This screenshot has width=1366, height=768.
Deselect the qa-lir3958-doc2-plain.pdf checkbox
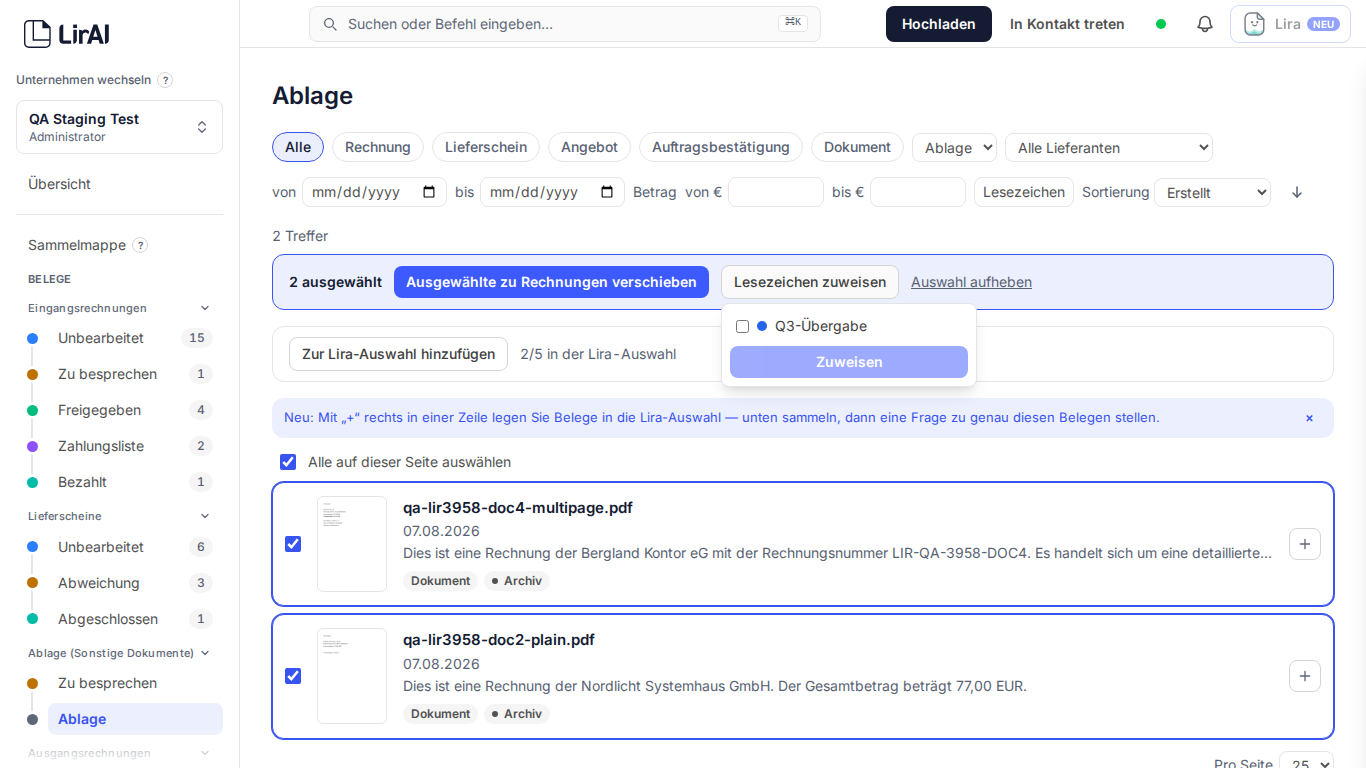[x=293, y=676]
